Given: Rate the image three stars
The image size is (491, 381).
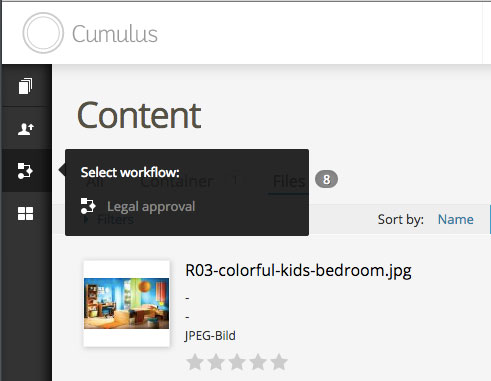Looking at the screenshot, I should click(x=237, y=362).
